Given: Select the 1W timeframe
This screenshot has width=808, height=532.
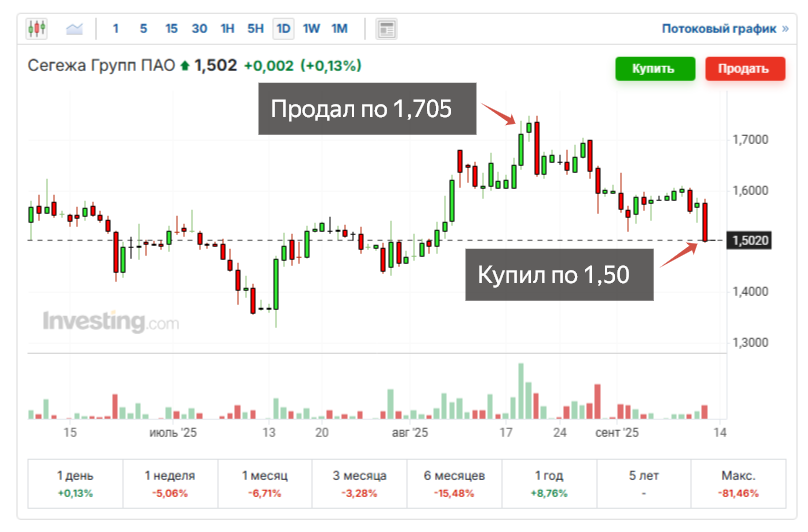Looking at the screenshot, I should click(311, 29).
